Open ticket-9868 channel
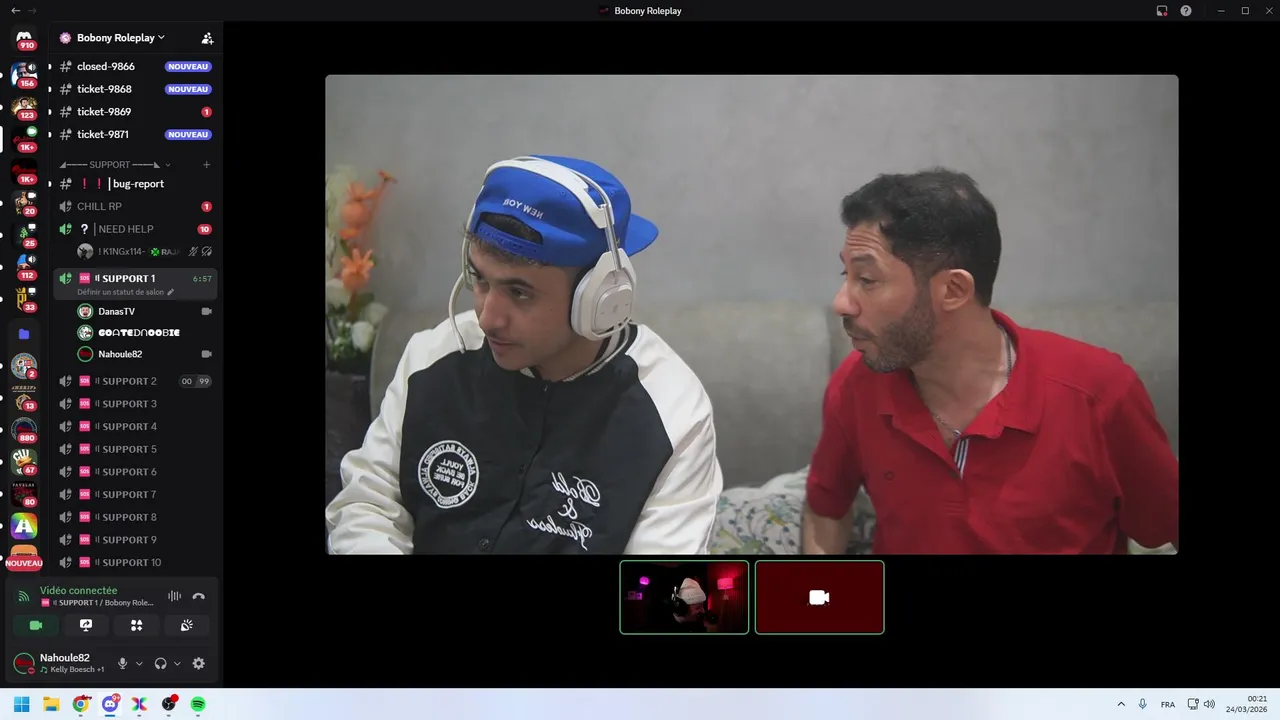This screenshot has width=1280, height=720. pyautogui.click(x=135, y=89)
